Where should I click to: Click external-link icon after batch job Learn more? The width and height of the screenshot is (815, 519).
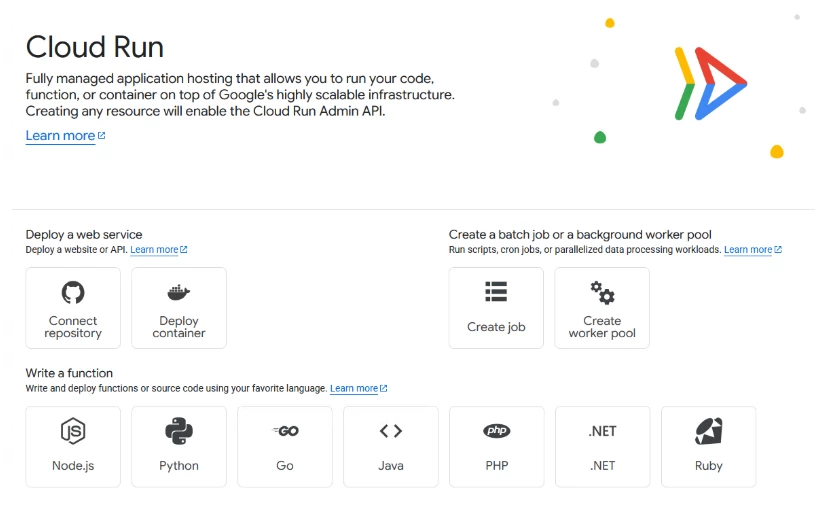tap(778, 249)
